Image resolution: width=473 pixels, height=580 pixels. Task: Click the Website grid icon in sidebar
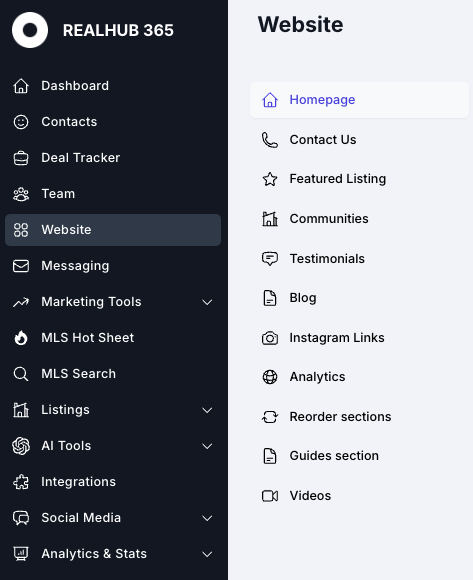coord(21,230)
